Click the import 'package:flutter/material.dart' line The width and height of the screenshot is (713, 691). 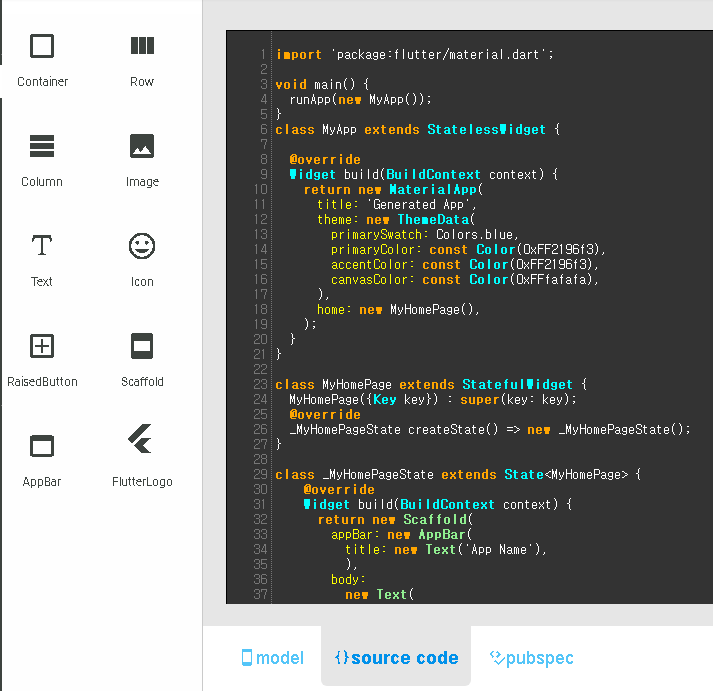(x=415, y=55)
